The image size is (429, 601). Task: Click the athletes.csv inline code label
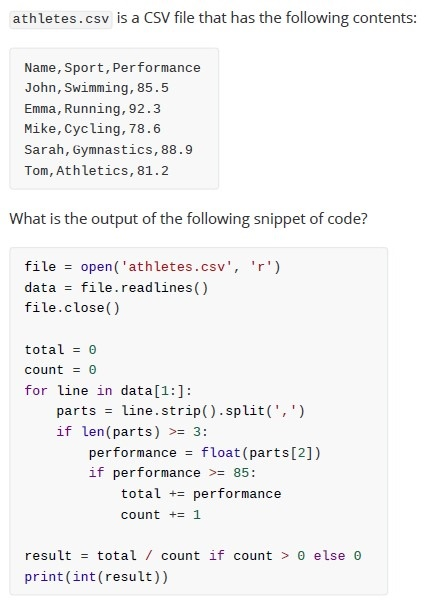tap(61, 18)
